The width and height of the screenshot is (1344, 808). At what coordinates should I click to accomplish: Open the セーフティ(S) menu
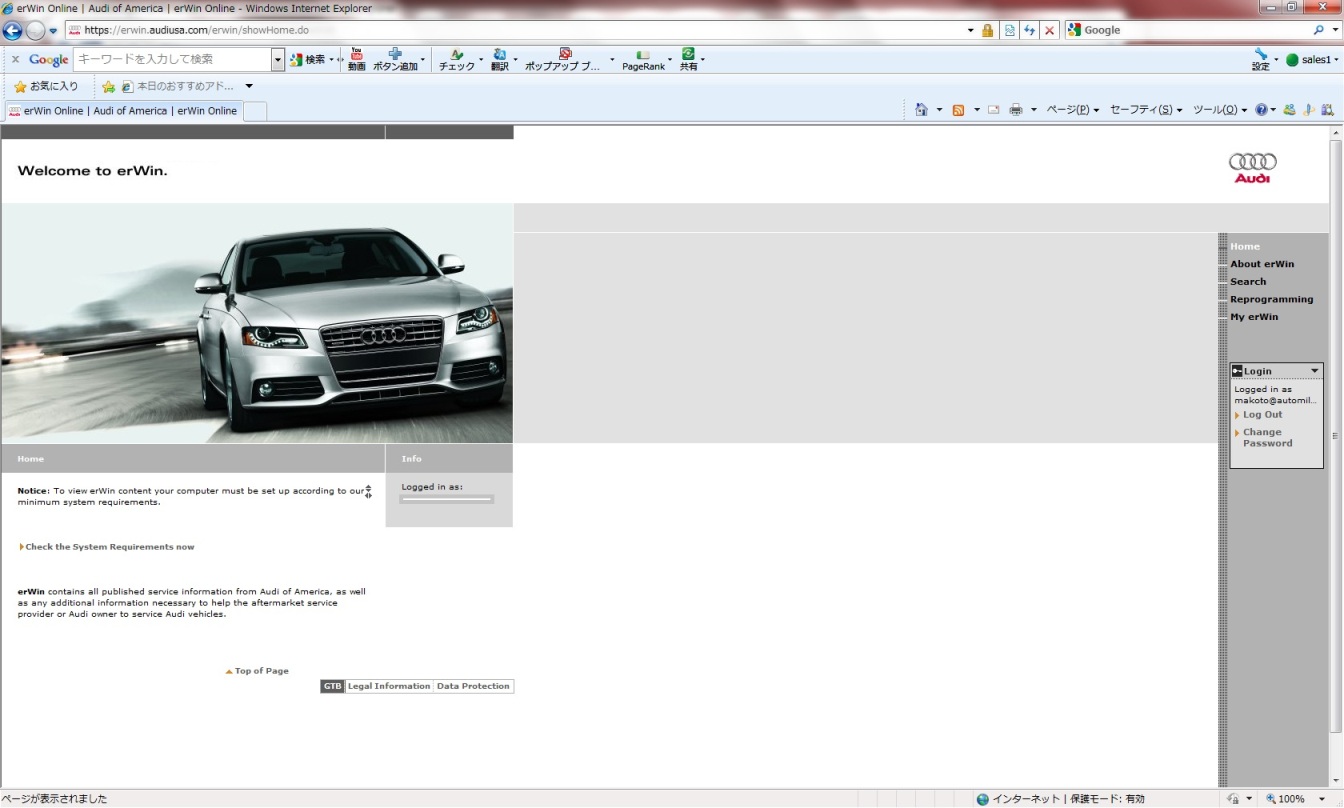click(x=1146, y=110)
